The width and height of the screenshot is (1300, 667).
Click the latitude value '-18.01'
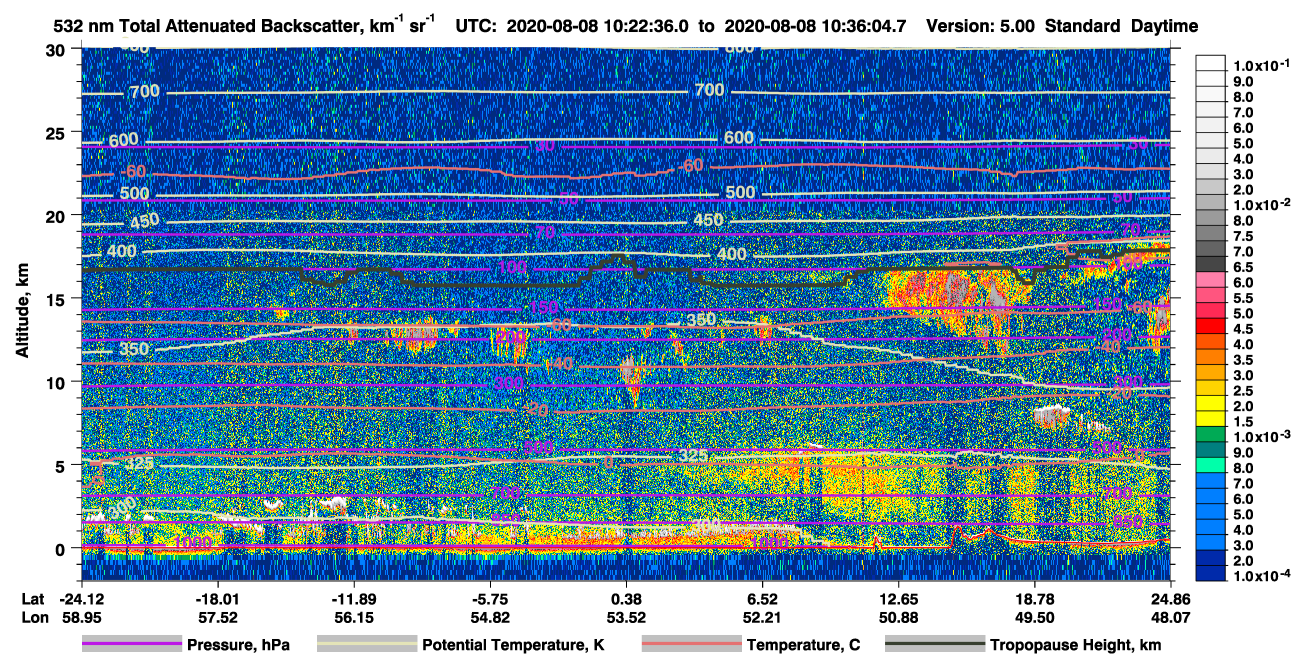[x=217, y=598]
